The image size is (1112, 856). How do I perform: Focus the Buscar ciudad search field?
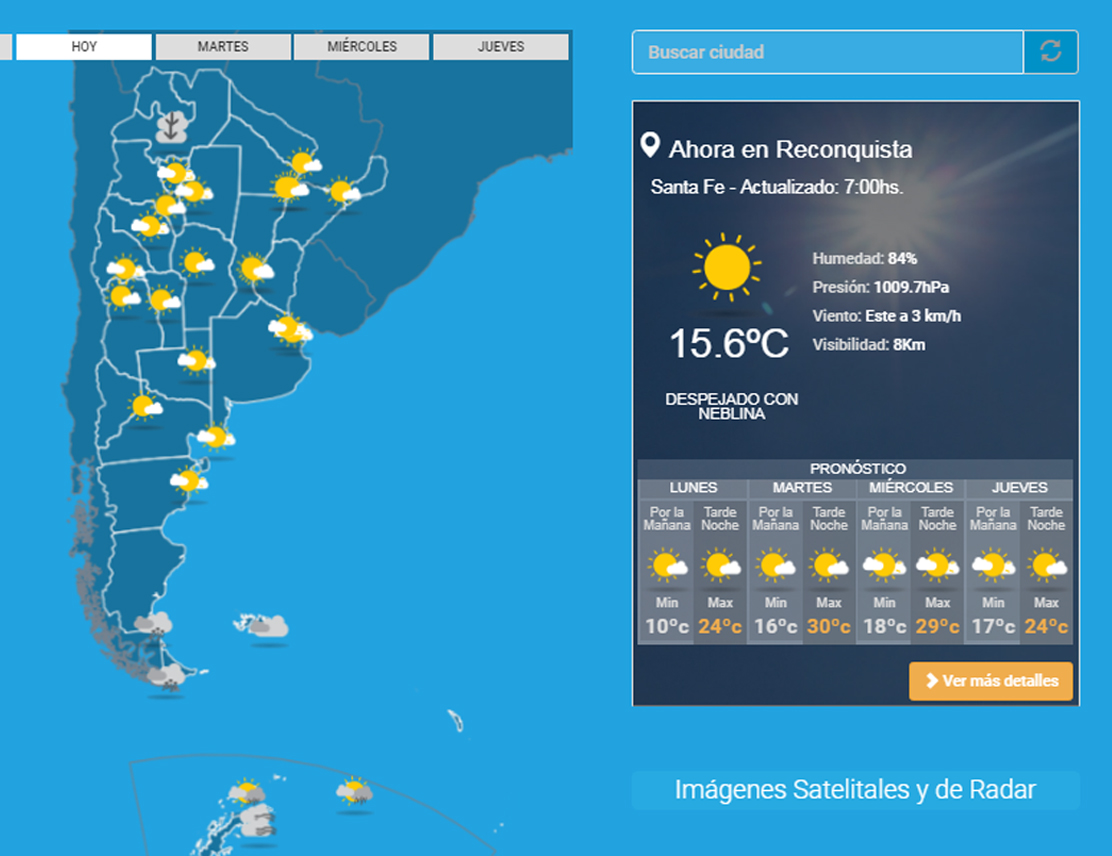click(x=827, y=52)
